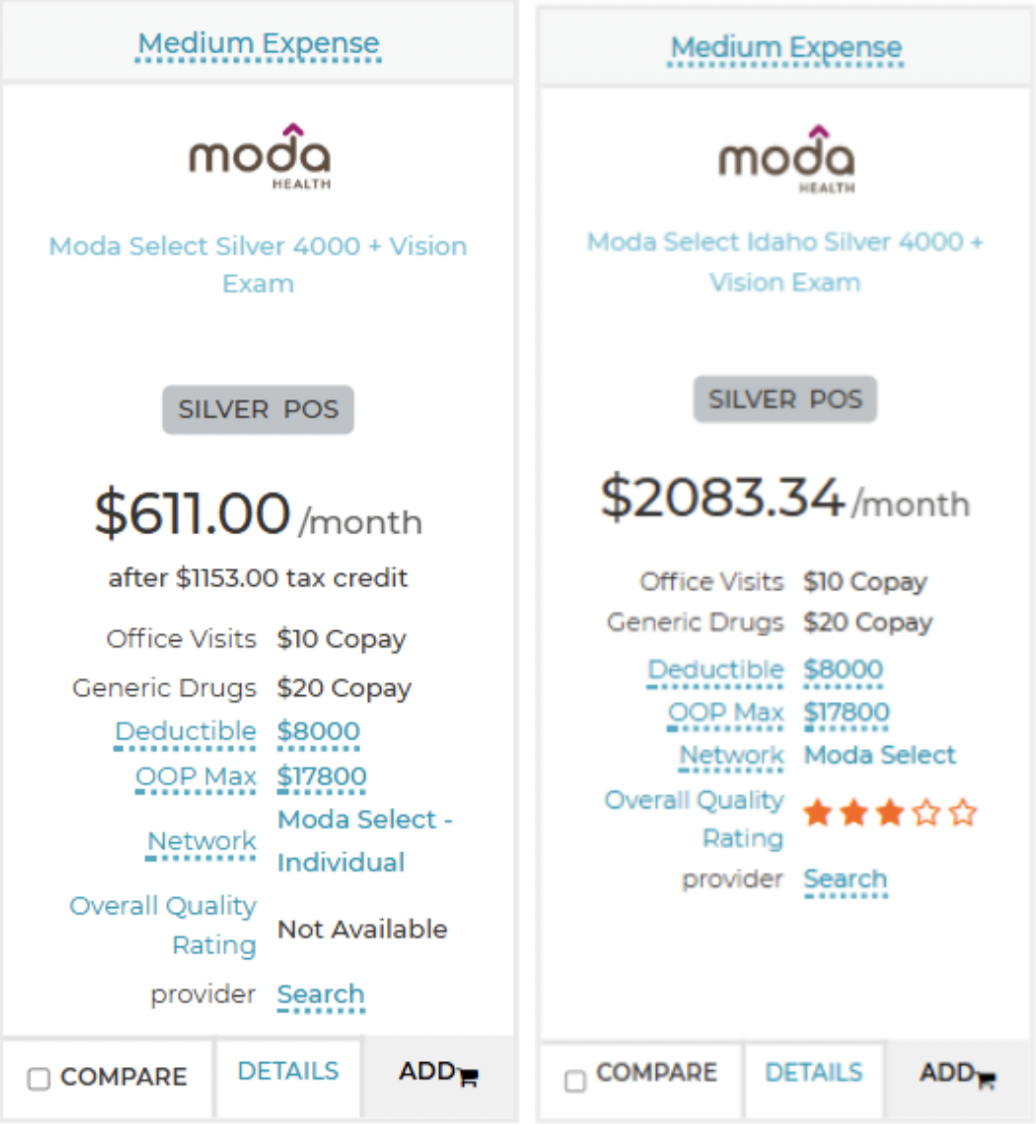This screenshot has width=1036, height=1124.
Task: Open Medium Expense label on right card
Action: tap(786, 48)
